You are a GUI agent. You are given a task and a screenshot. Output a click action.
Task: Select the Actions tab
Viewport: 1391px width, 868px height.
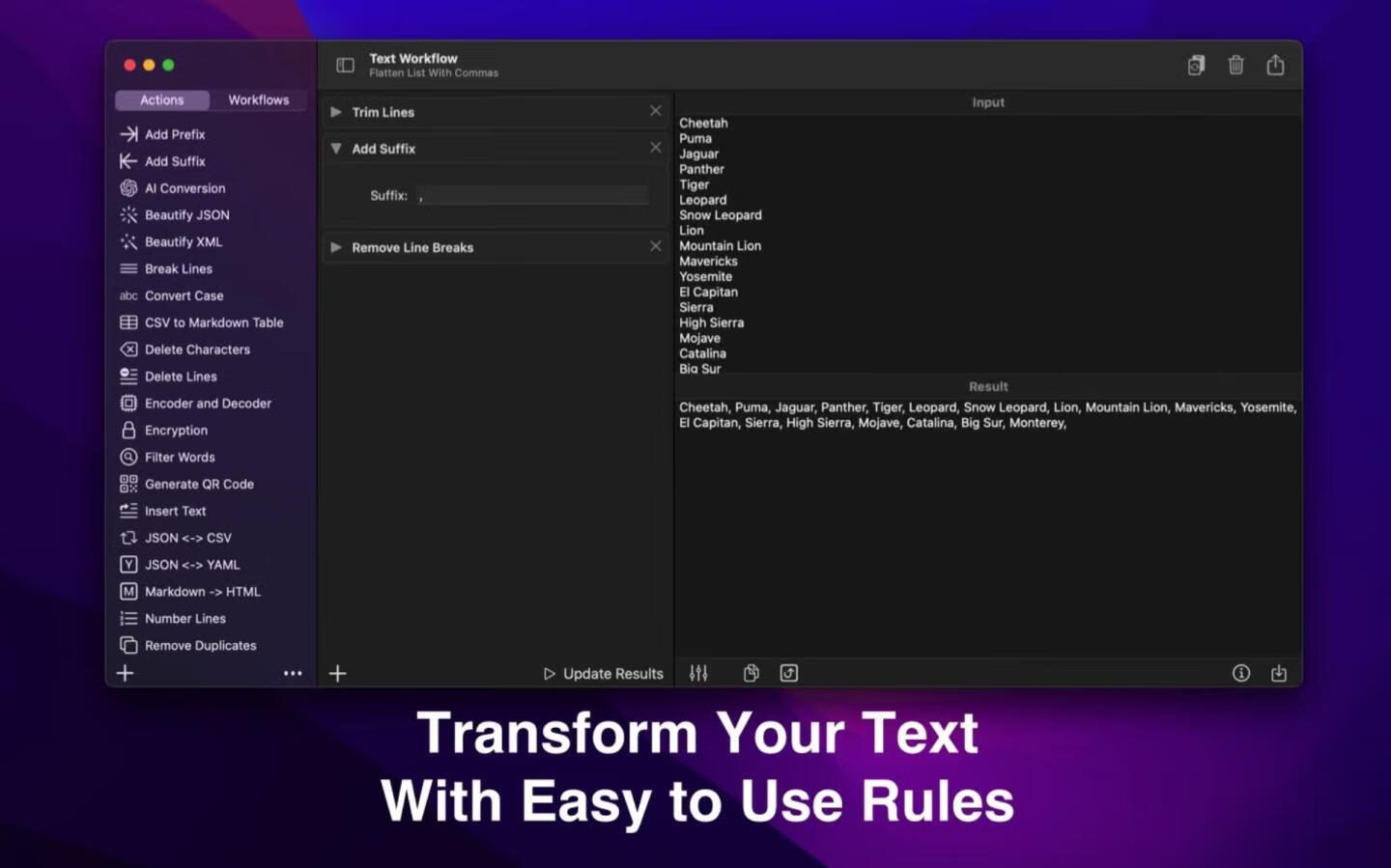pos(161,100)
